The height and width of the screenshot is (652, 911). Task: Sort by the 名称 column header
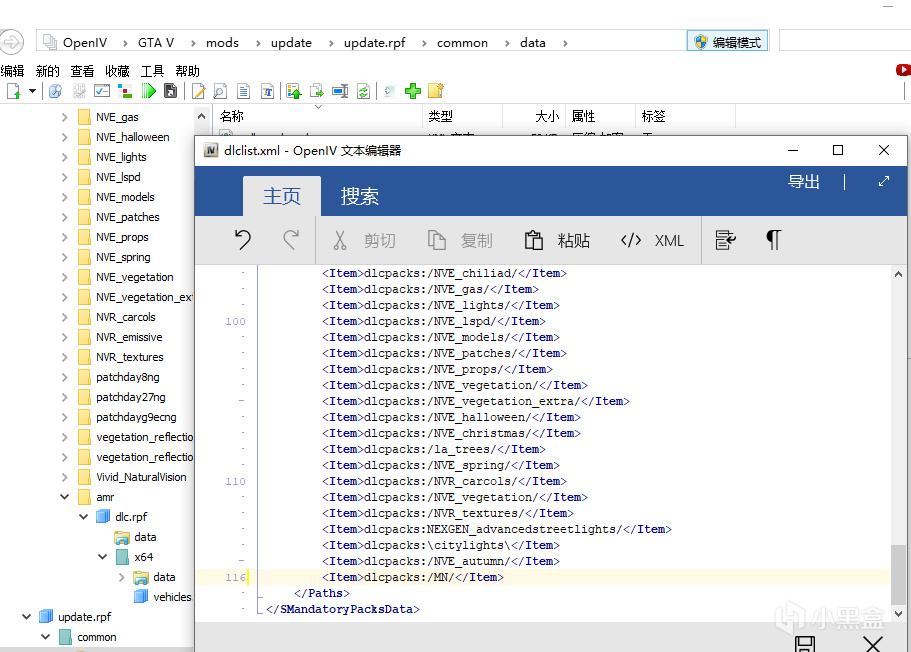(x=318, y=116)
